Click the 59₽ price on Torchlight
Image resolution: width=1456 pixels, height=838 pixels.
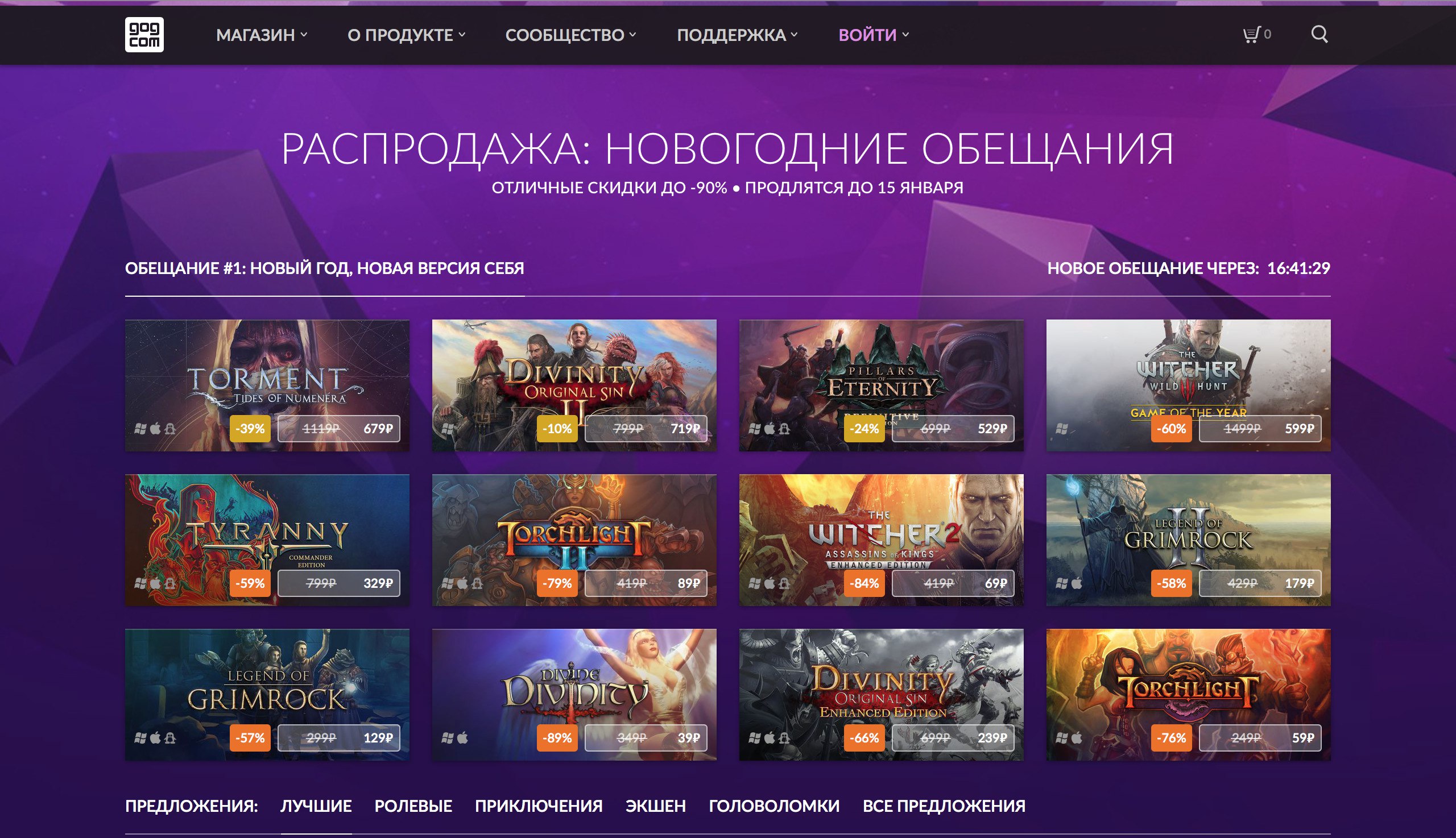(x=1260, y=738)
